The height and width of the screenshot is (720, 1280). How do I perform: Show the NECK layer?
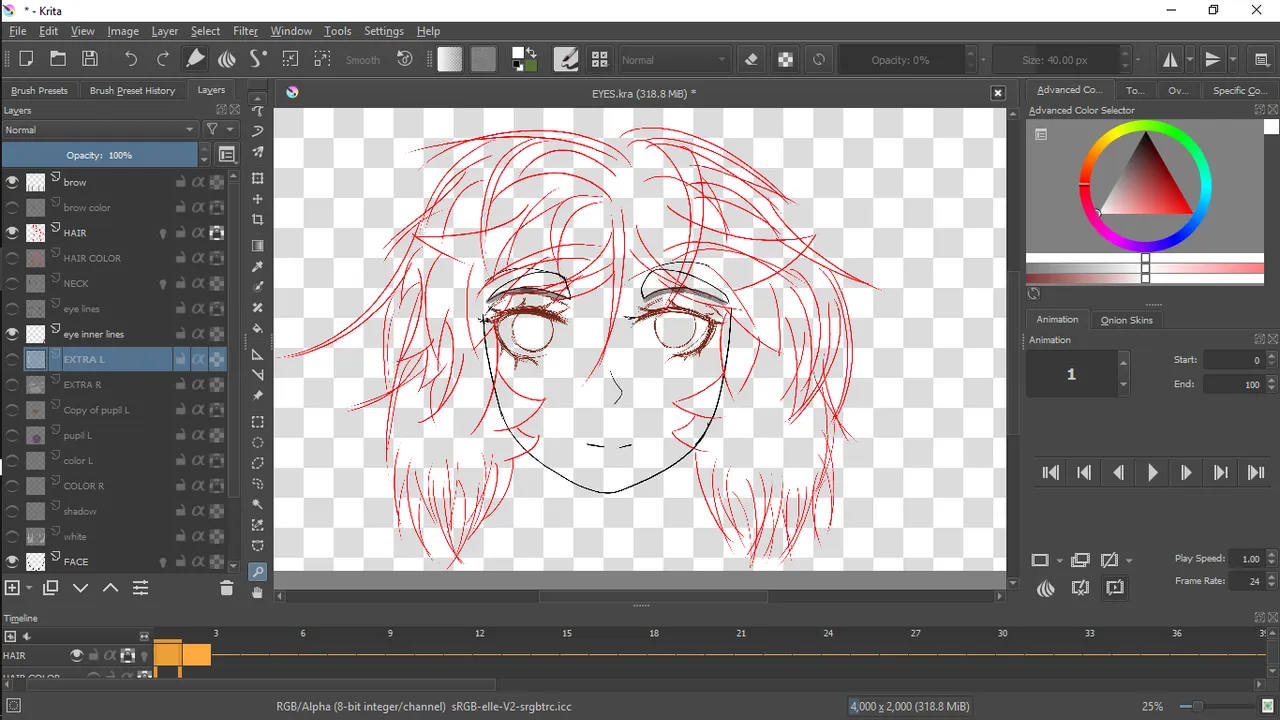point(12,283)
